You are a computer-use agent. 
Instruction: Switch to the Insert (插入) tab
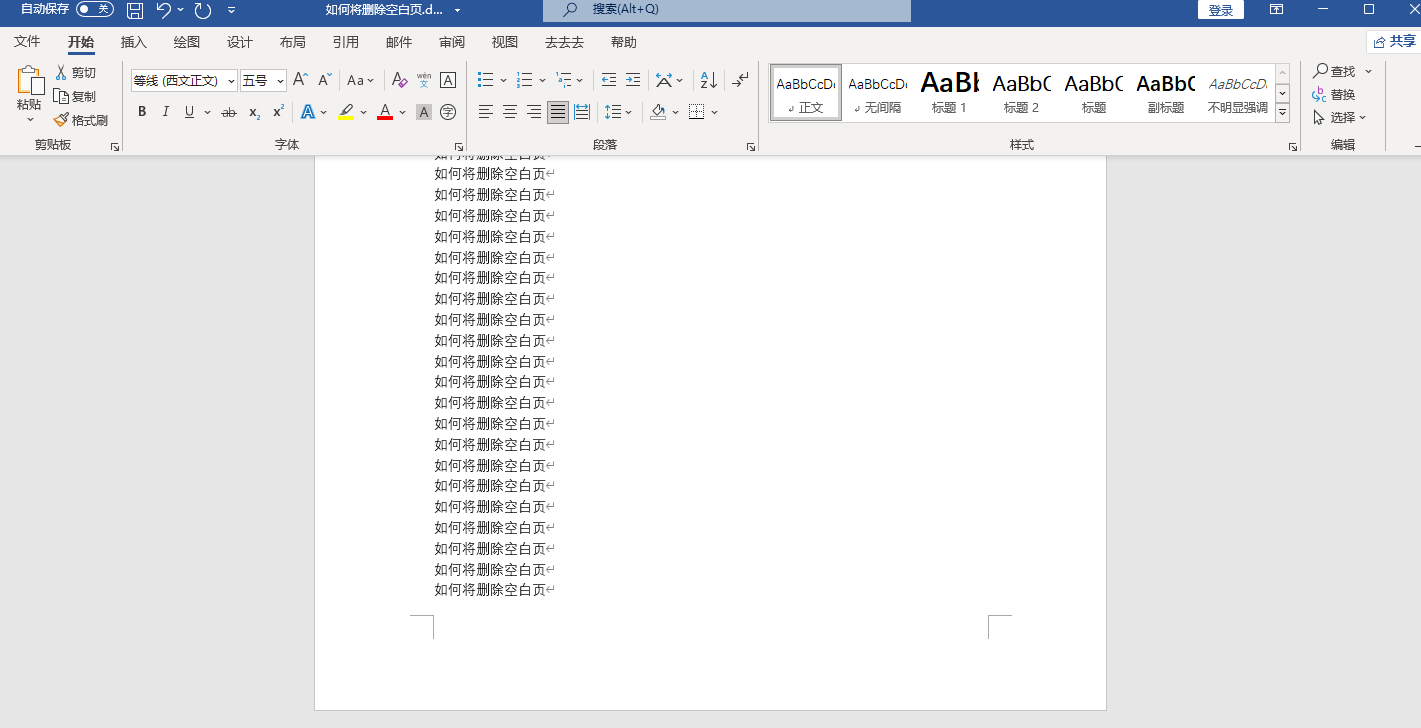point(134,42)
